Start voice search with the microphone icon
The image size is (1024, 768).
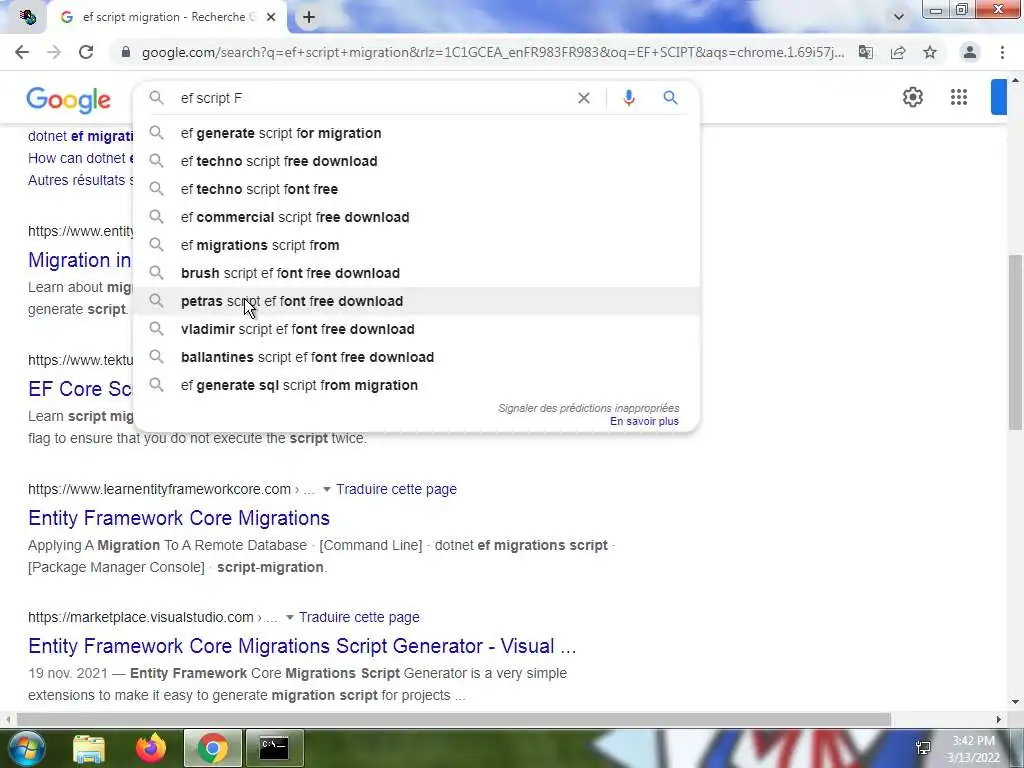[x=629, y=98]
